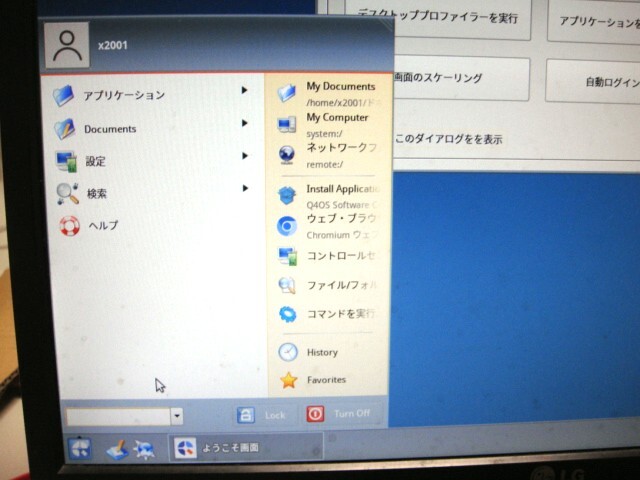Click the ヘルプ lifebuoy icon
Image resolution: width=640 pixels, height=480 pixels.
point(70,226)
